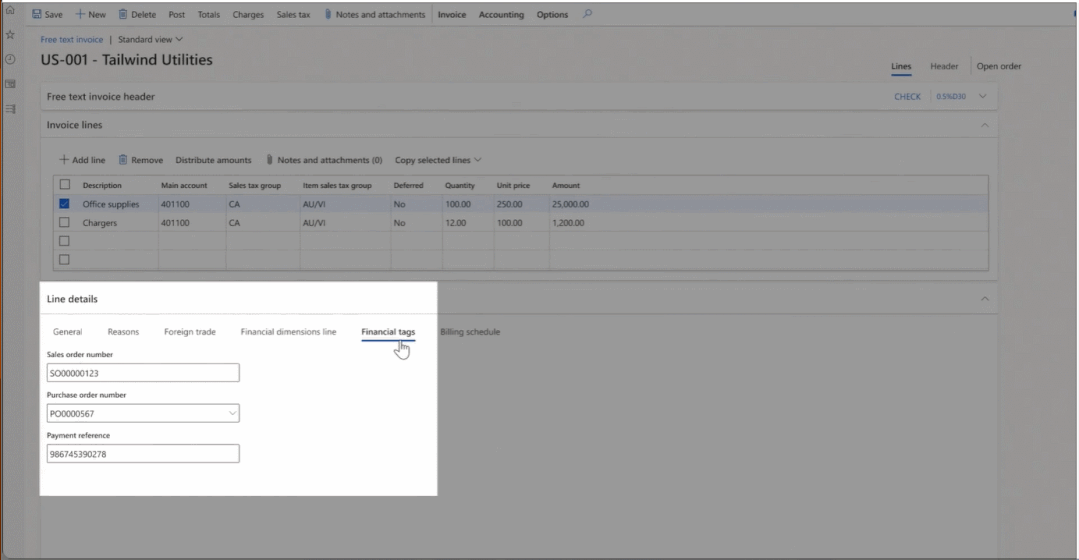Click the Main account column header

[184, 185]
